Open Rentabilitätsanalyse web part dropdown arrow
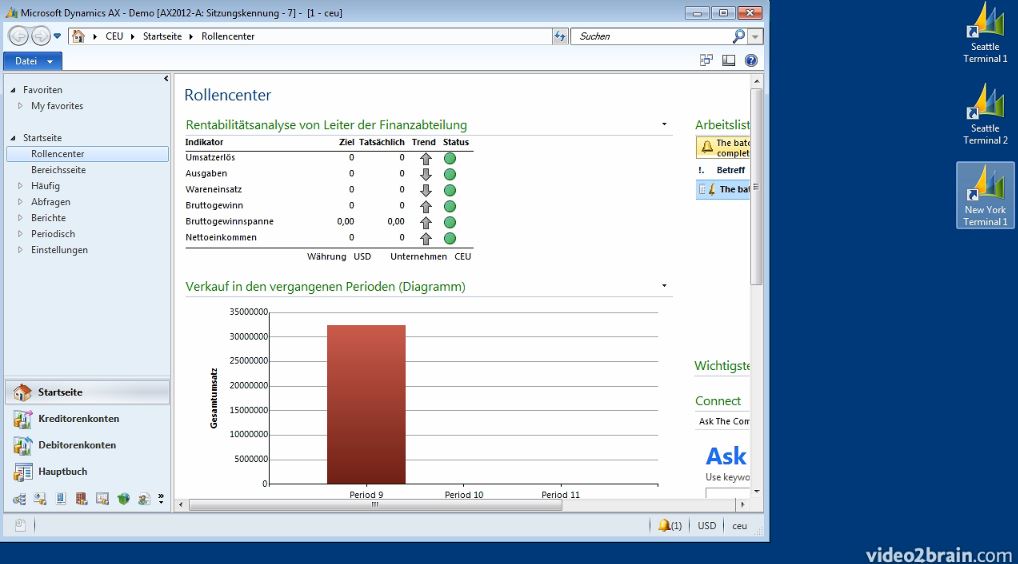Image resolution: width=1018 pixels, height=564 pixels. point(664,124)
